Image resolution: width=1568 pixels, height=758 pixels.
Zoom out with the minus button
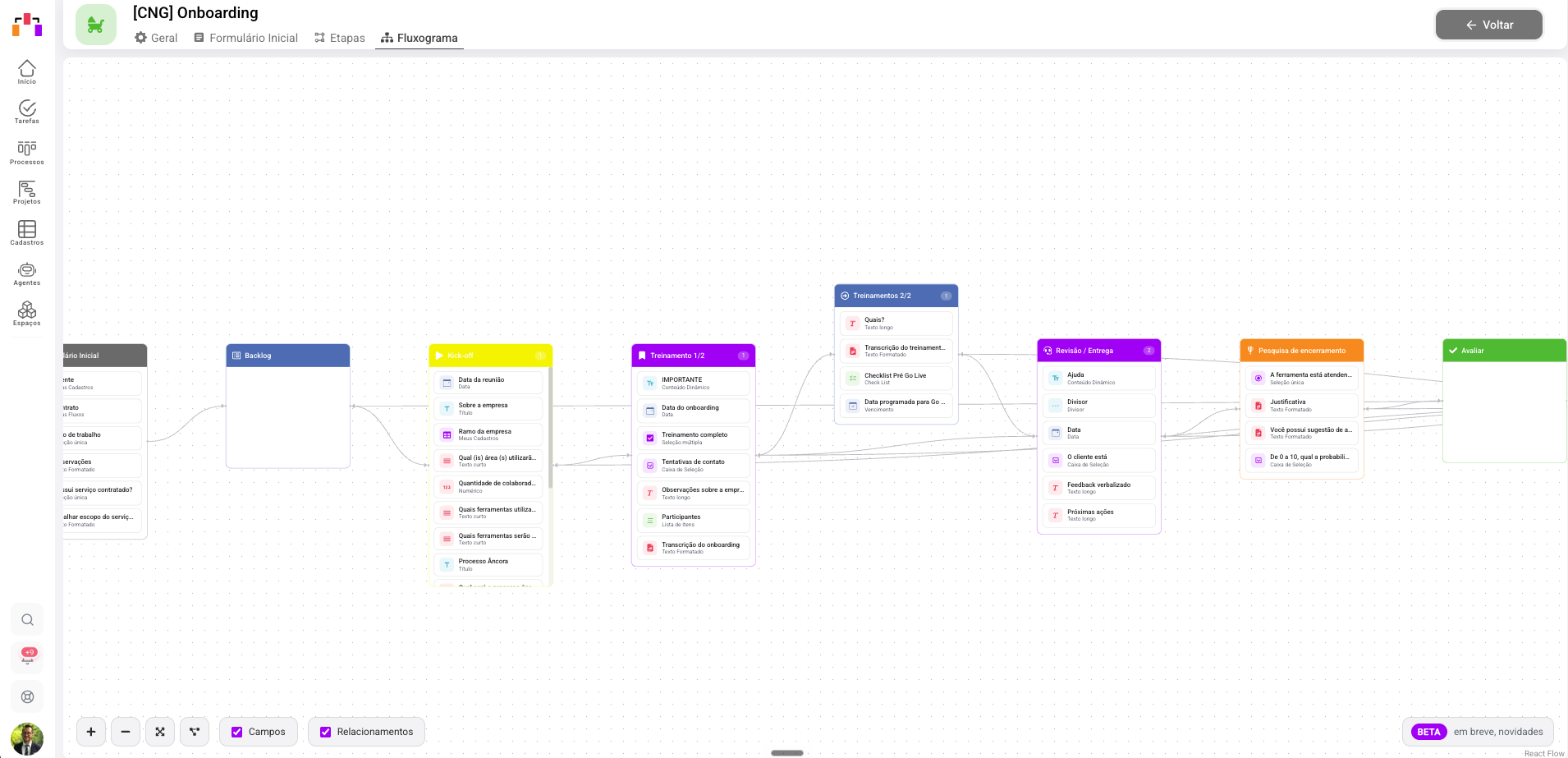(x=126, y=732)
